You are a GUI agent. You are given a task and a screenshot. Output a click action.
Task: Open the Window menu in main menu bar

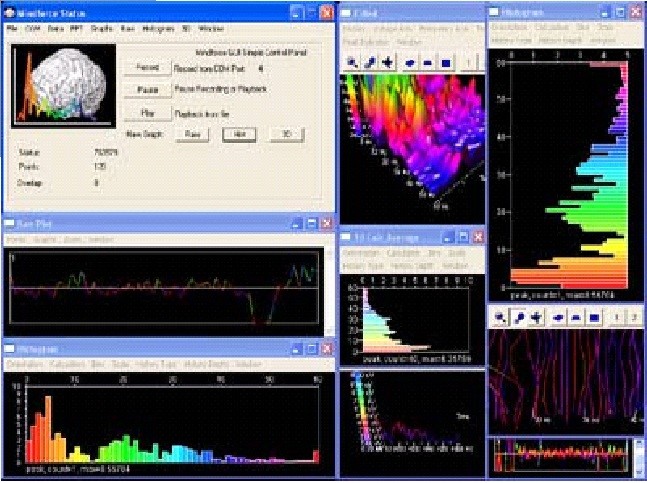pyautogui.click(x=211, y=28)
